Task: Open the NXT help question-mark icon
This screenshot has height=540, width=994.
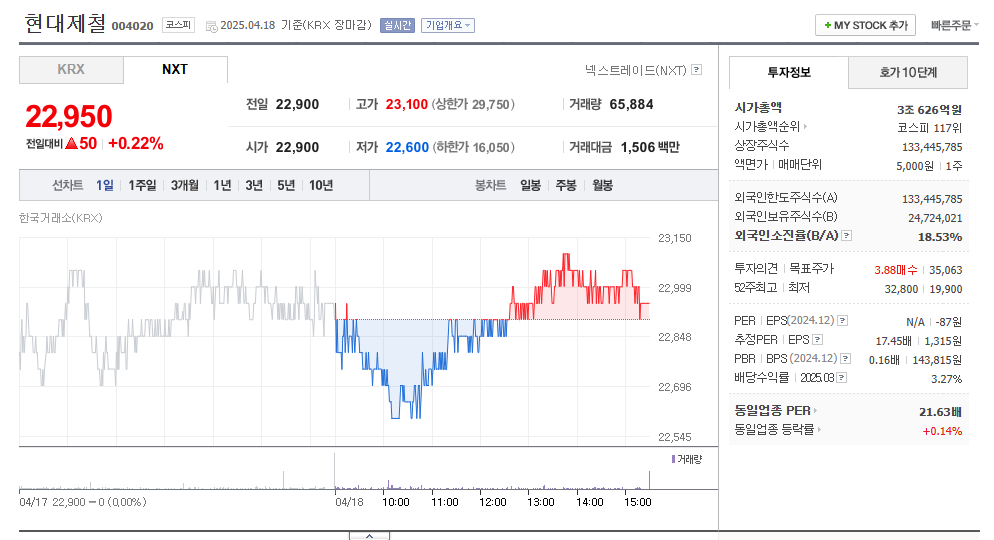Action: [697, 70]
